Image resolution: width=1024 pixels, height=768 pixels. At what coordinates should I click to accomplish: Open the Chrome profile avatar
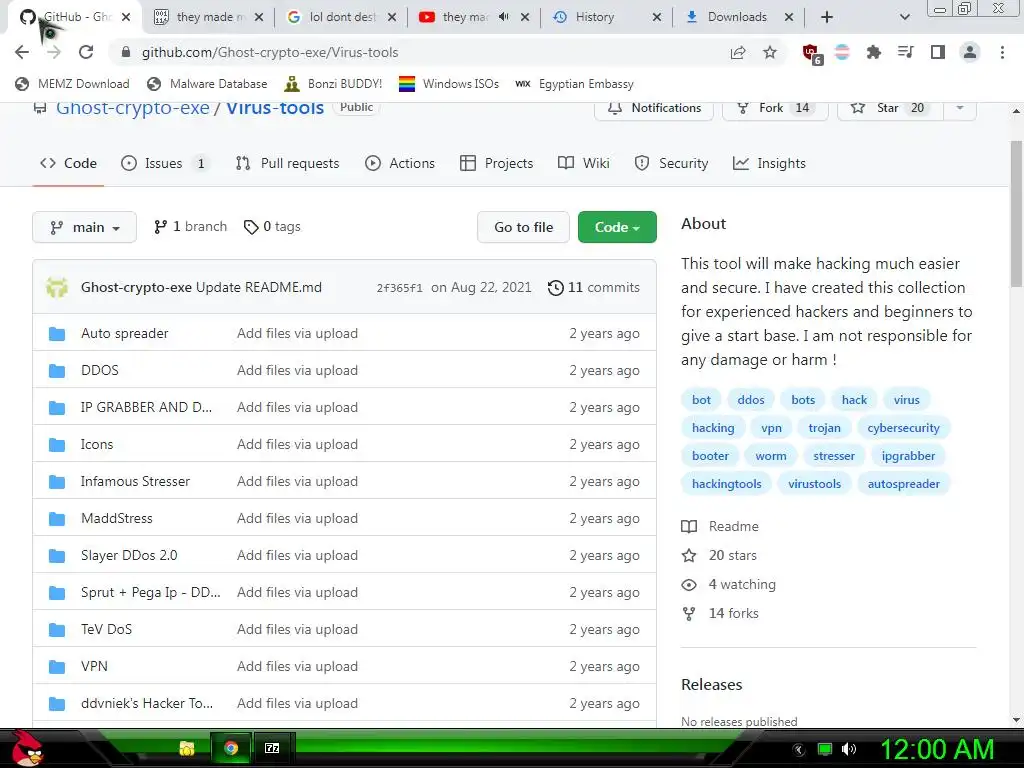click(x=970, y=52)
